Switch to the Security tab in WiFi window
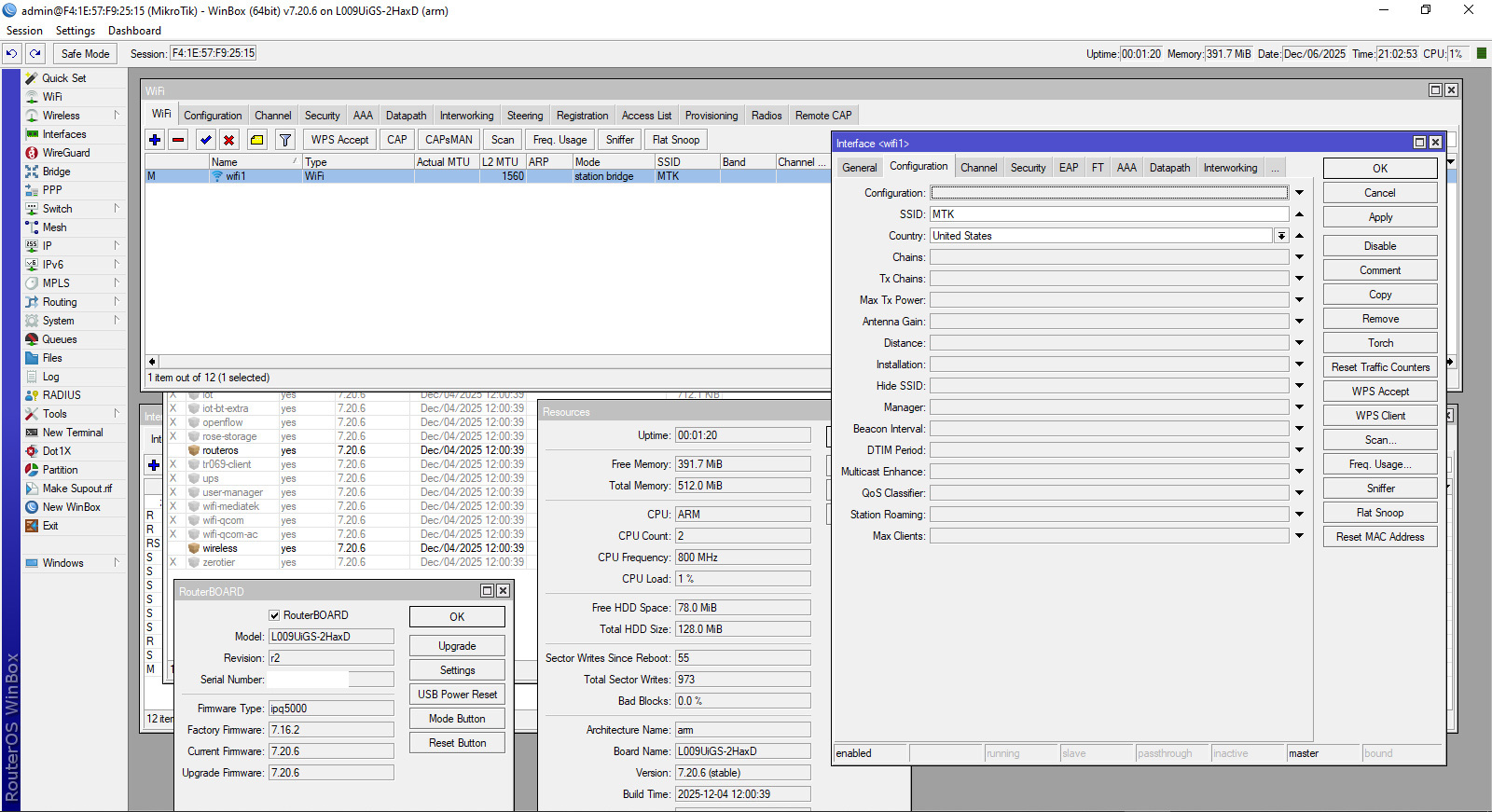Screen dimensions: 1492x812 coord(322,116)
